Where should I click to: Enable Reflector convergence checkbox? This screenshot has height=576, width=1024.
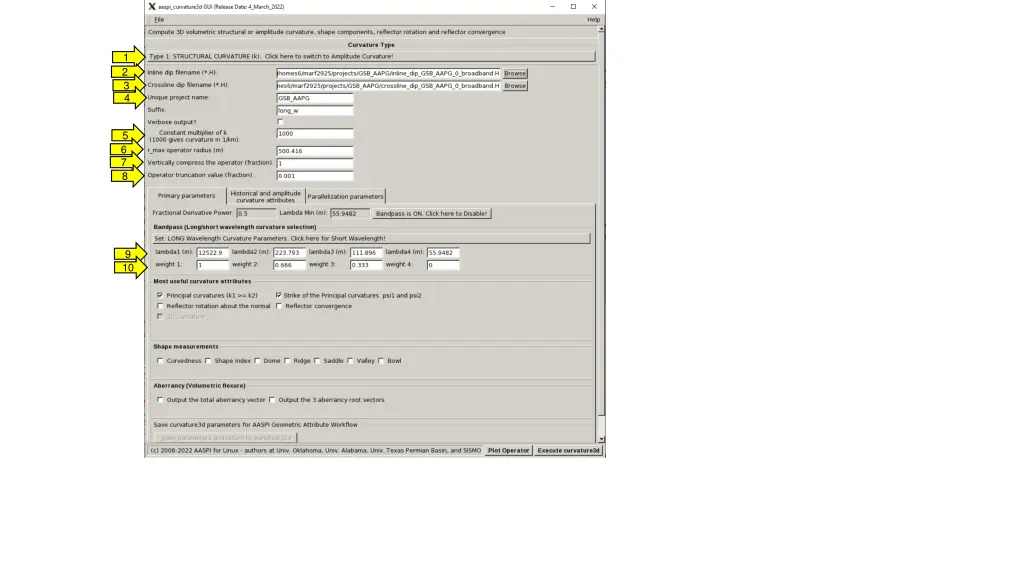click(x=279, y=306)
